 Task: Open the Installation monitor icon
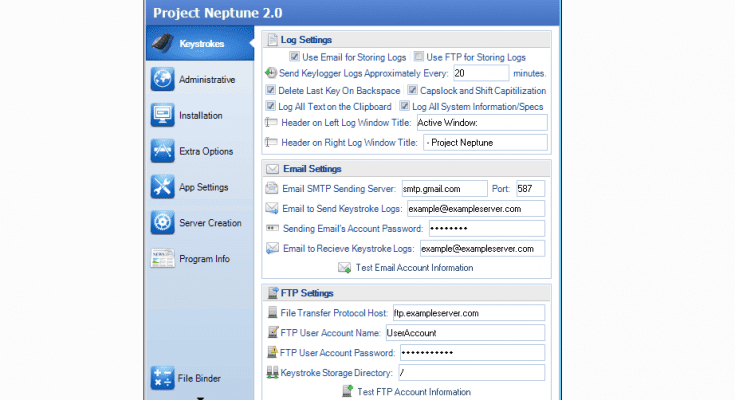[x=163, y=116]
